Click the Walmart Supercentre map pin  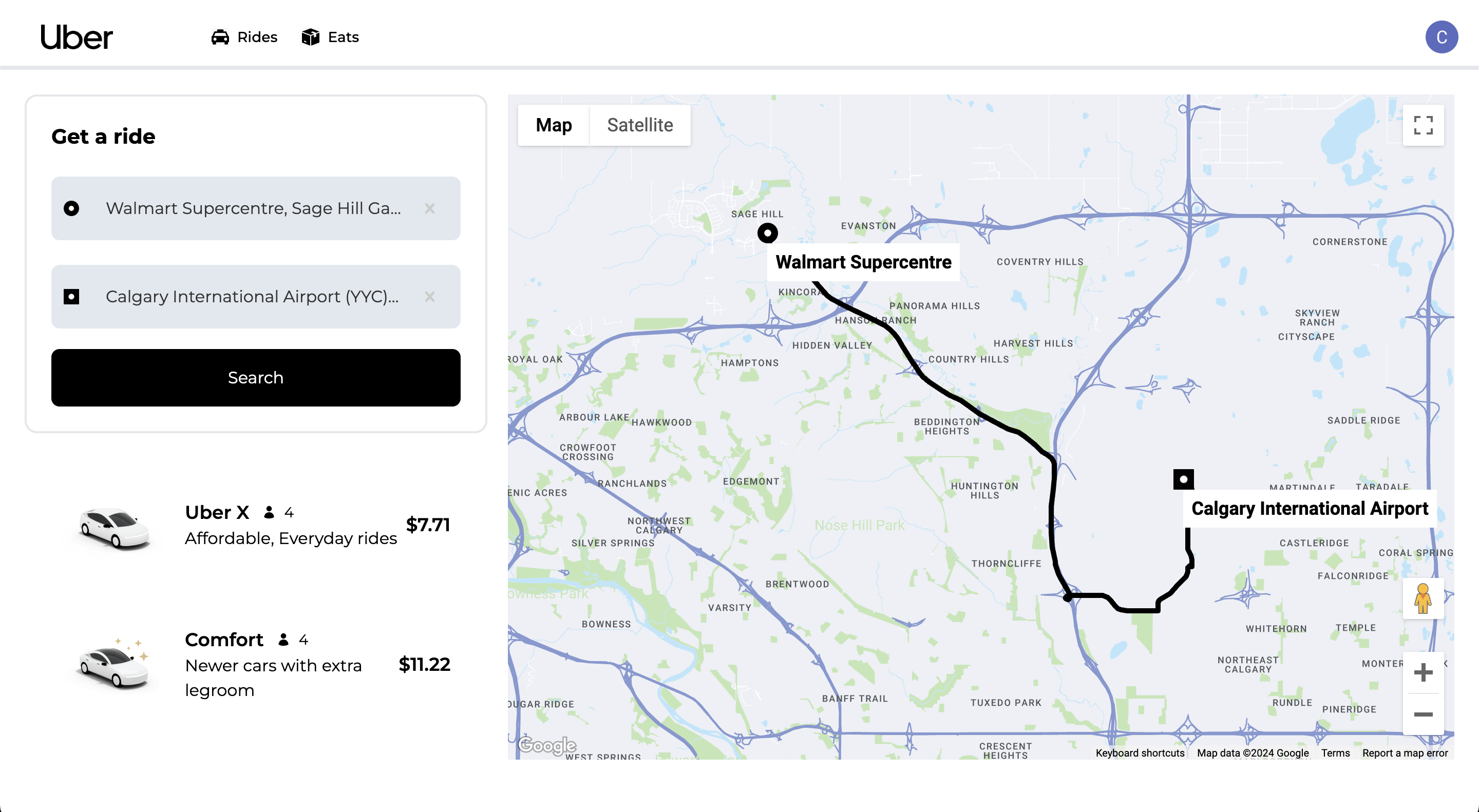click(768, 233)
